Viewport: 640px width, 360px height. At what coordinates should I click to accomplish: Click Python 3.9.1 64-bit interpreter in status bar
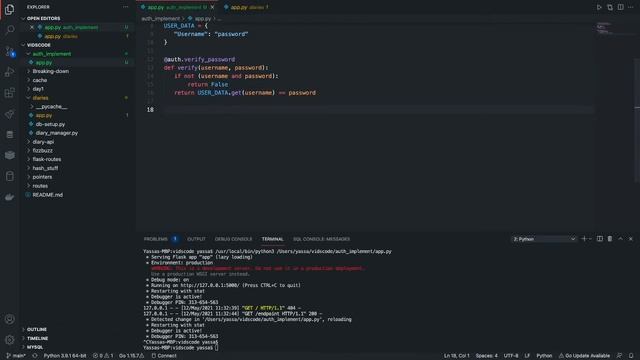tap(65, 356)
